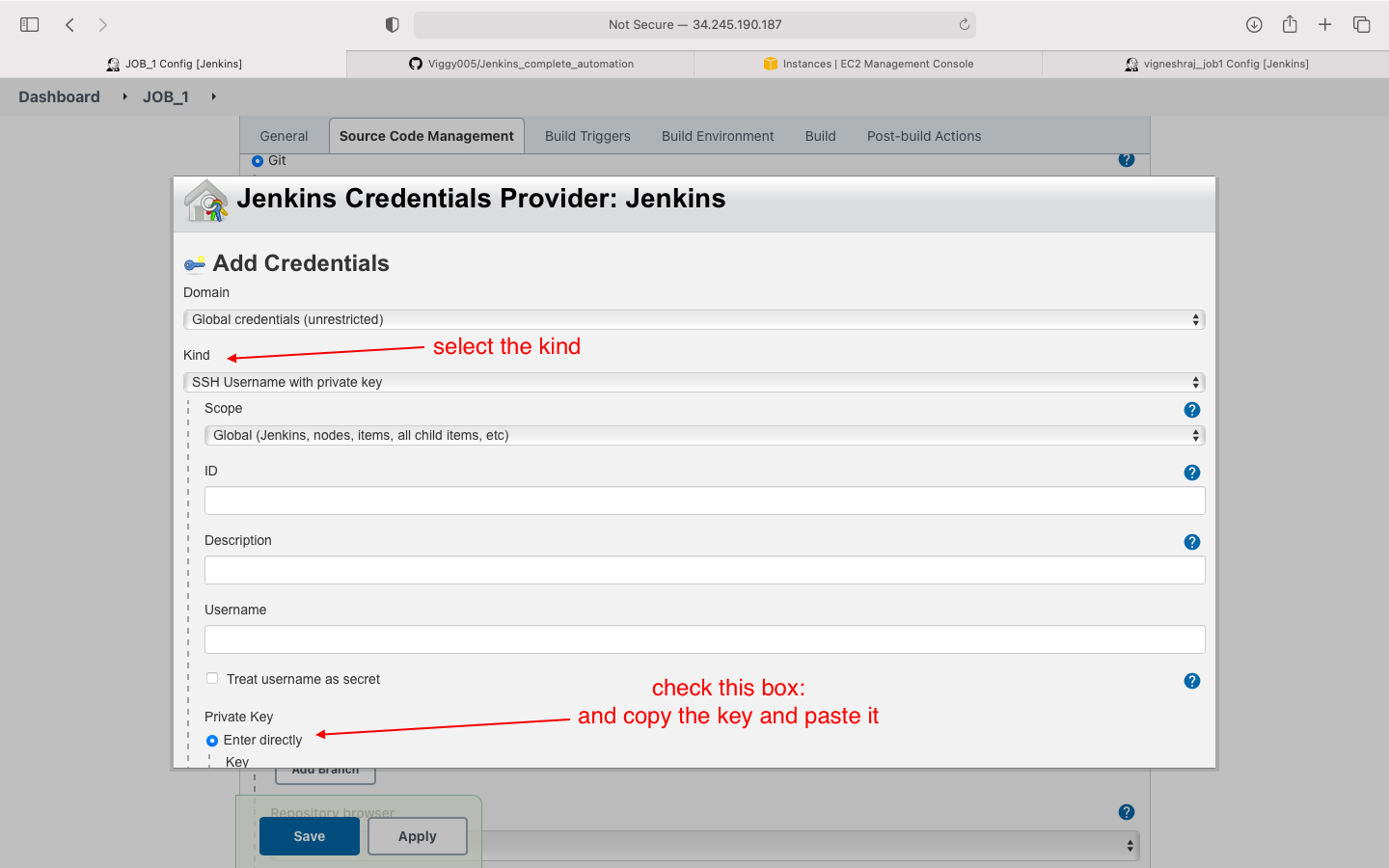The height and width of the screenshot is (868, 1389).
Task: Open the Scope dropdown Global Jenkins nodes
Action: point(705,435)
